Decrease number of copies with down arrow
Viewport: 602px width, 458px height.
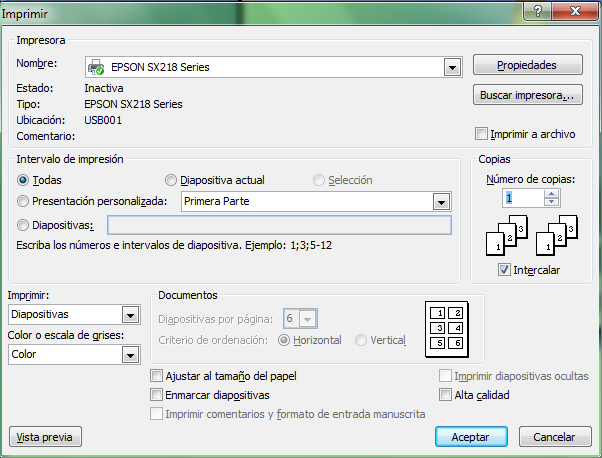551,203
